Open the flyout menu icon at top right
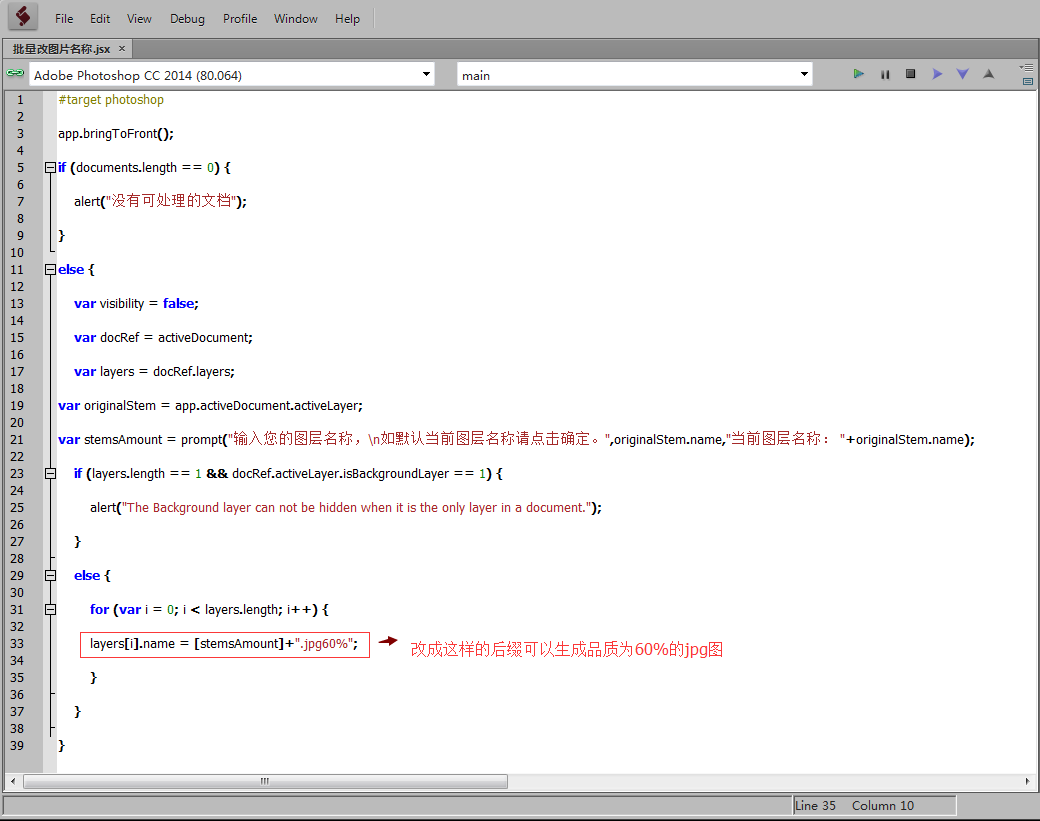 (x=1027, y=67)
